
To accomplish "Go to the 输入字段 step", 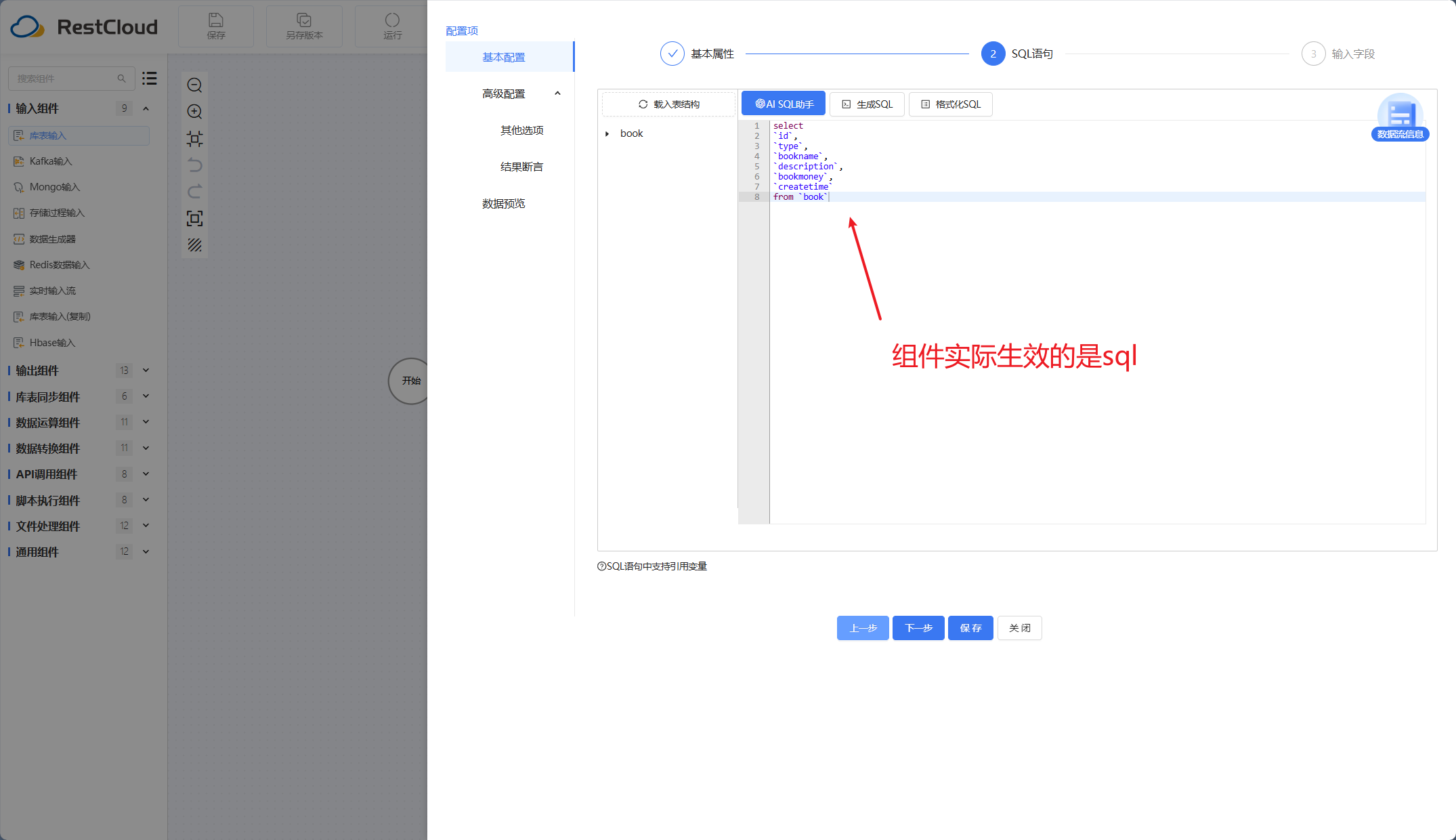I will coord(1338,54).
